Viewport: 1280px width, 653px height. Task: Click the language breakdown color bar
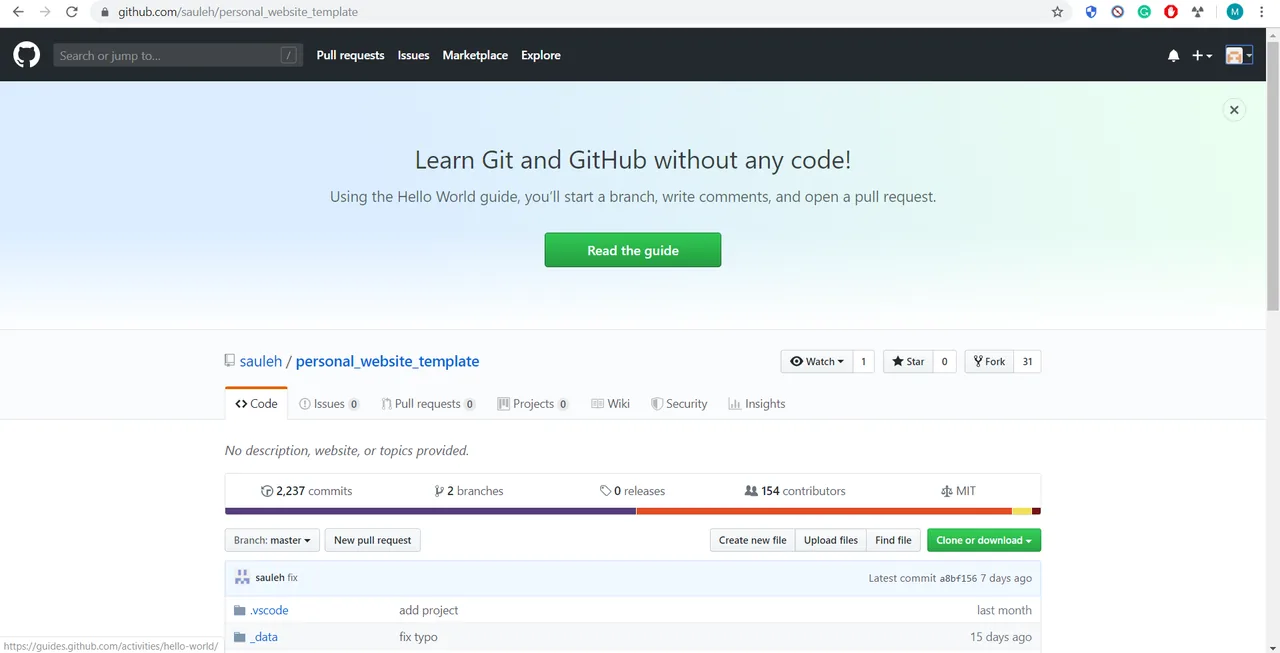[x=633, y=511]
